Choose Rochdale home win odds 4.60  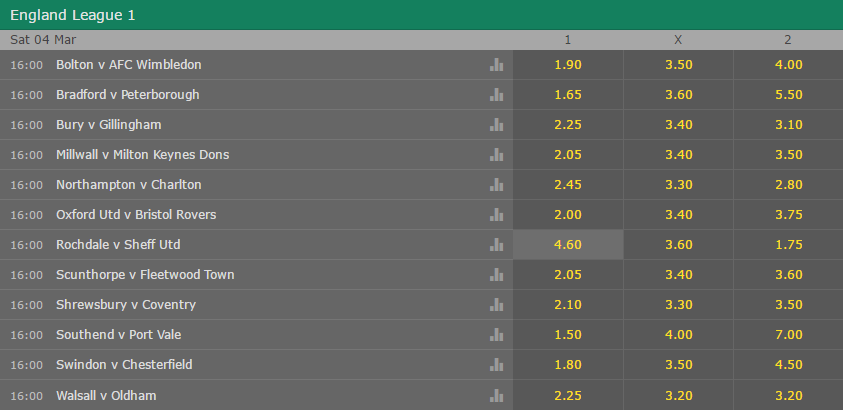tap(568, 245)
